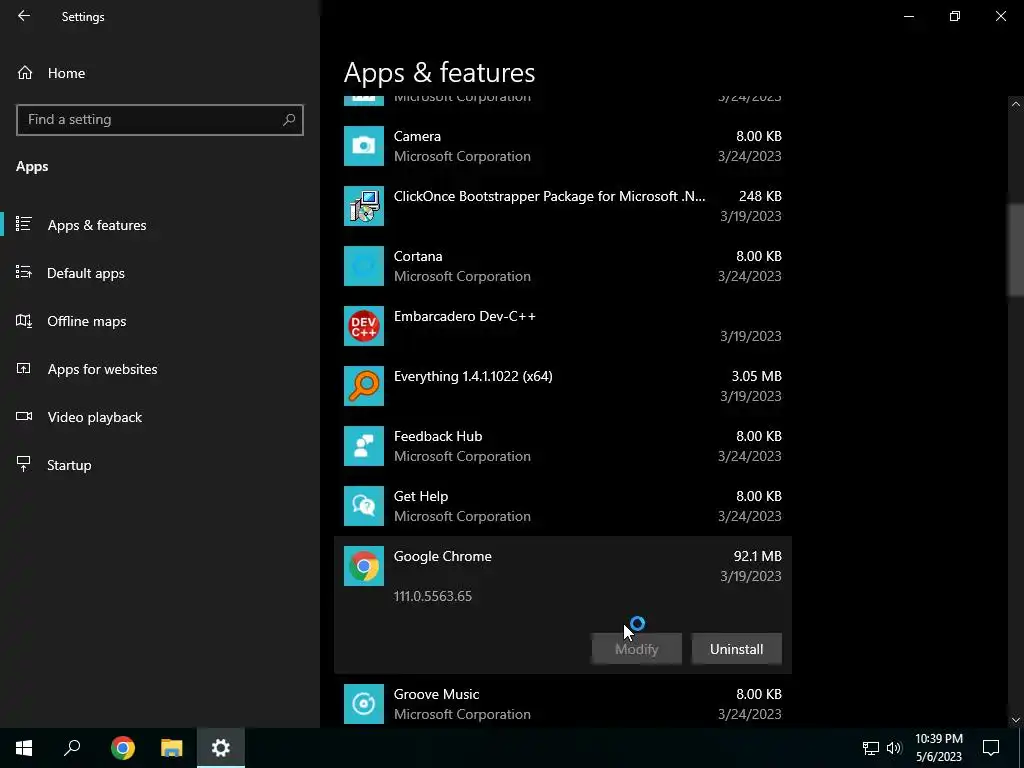The width and height of the screenshot is (1024, 768).
Task: Click the Find a setting search box
Action: [159, 120]
